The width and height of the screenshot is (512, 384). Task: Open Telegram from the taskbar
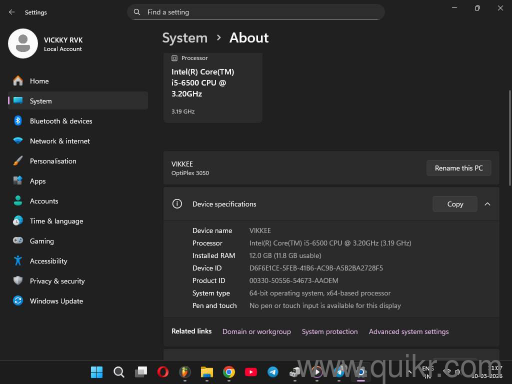coord(273,372)
